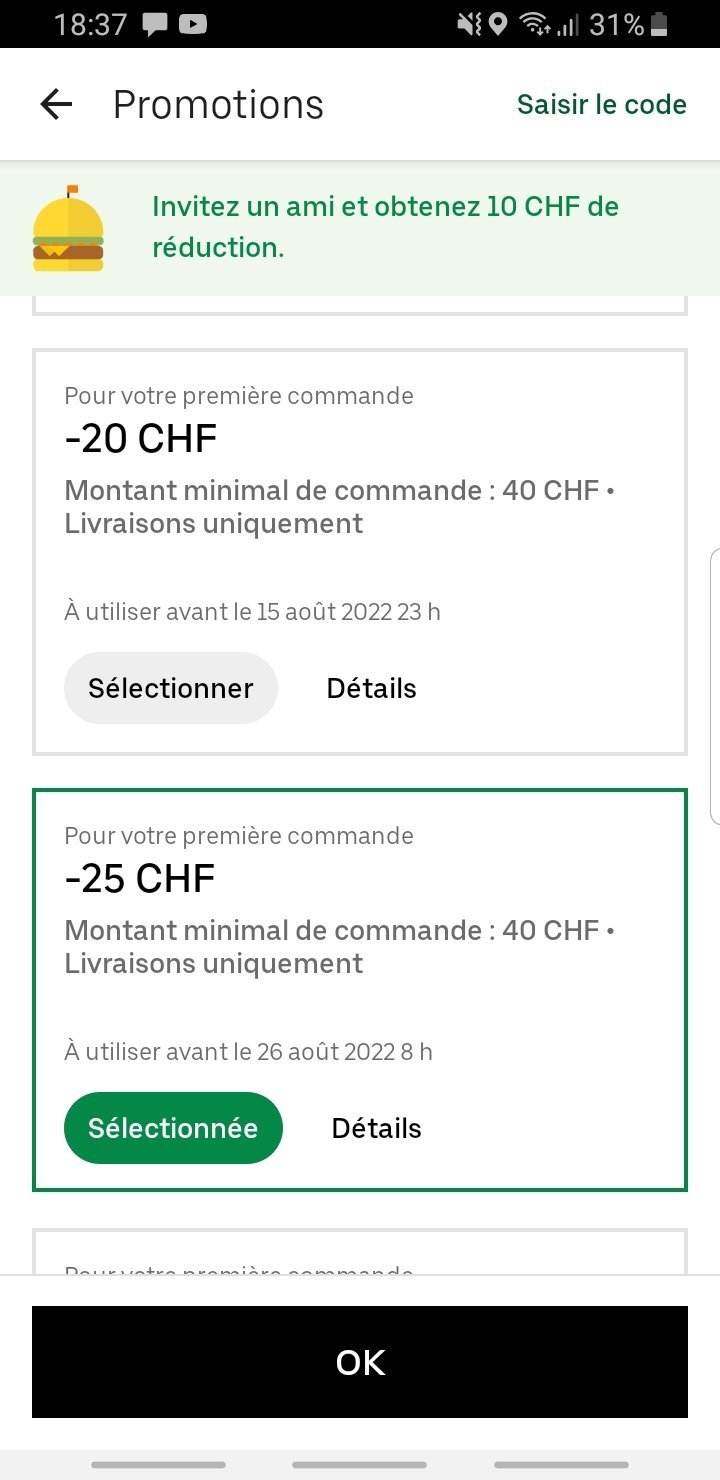Tap the chat message notification icon
720x1480 pixels.
154,25
